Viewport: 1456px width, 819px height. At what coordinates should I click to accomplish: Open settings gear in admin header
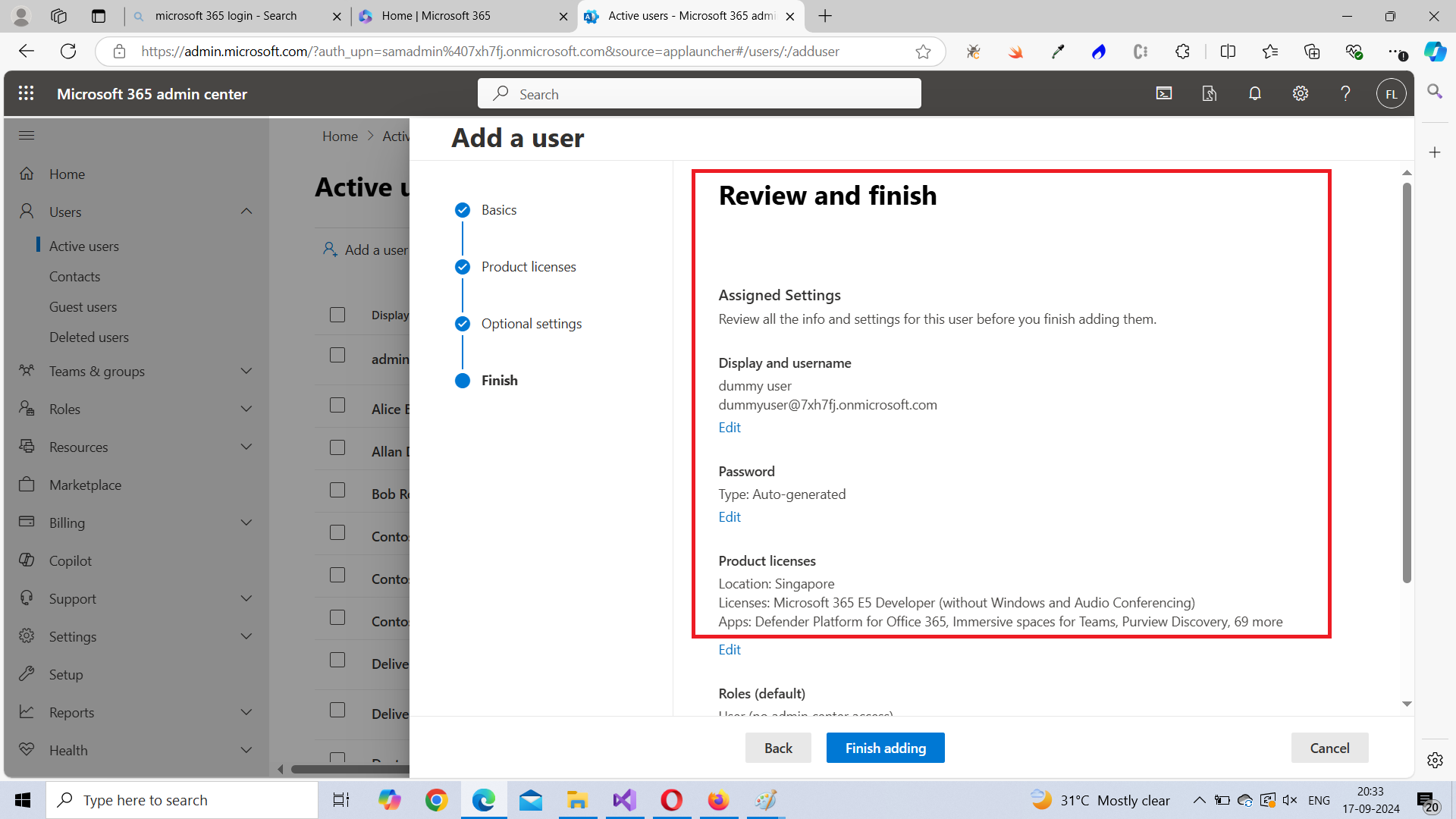coord(1301,93)
